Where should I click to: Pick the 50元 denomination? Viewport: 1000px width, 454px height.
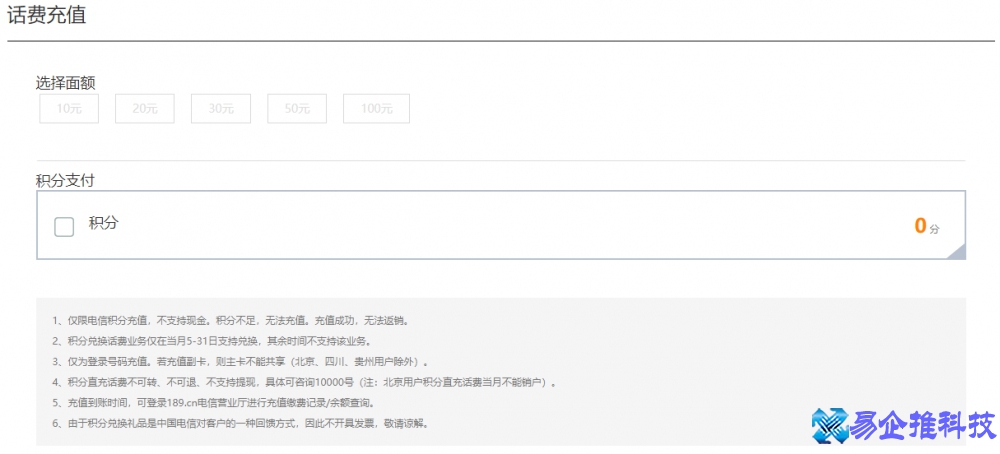pyautogui.click(x=297, y=109)
